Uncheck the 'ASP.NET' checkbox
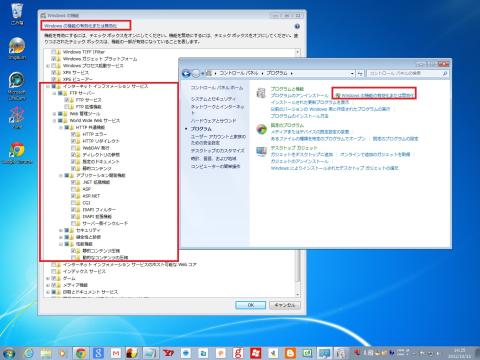The height and width of the screenshot is (360, 480). (x=73, y=196)
